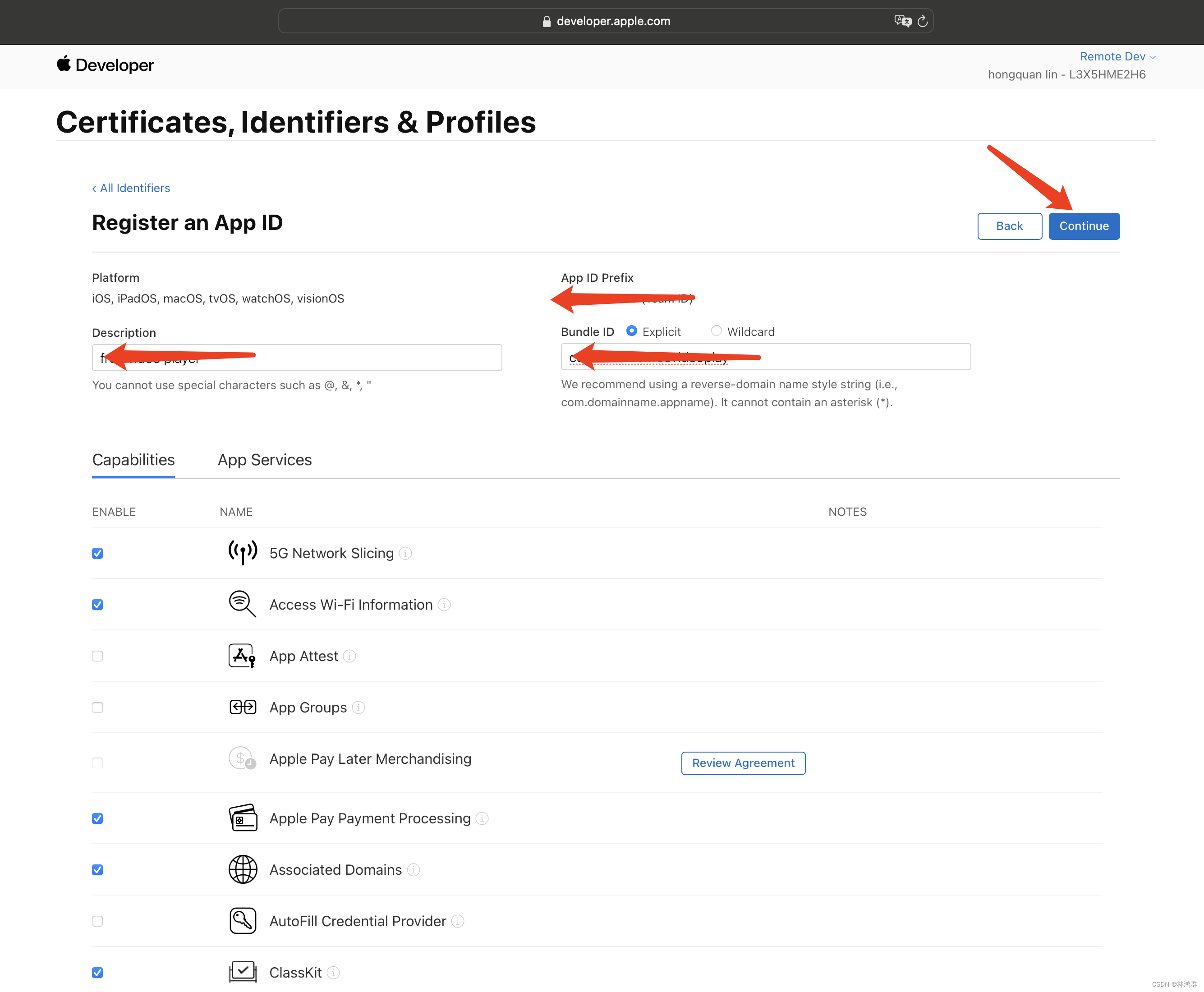Click the AutoFill Credential Provider key icon
The image size is (1204, 992).
coord(242,921)
